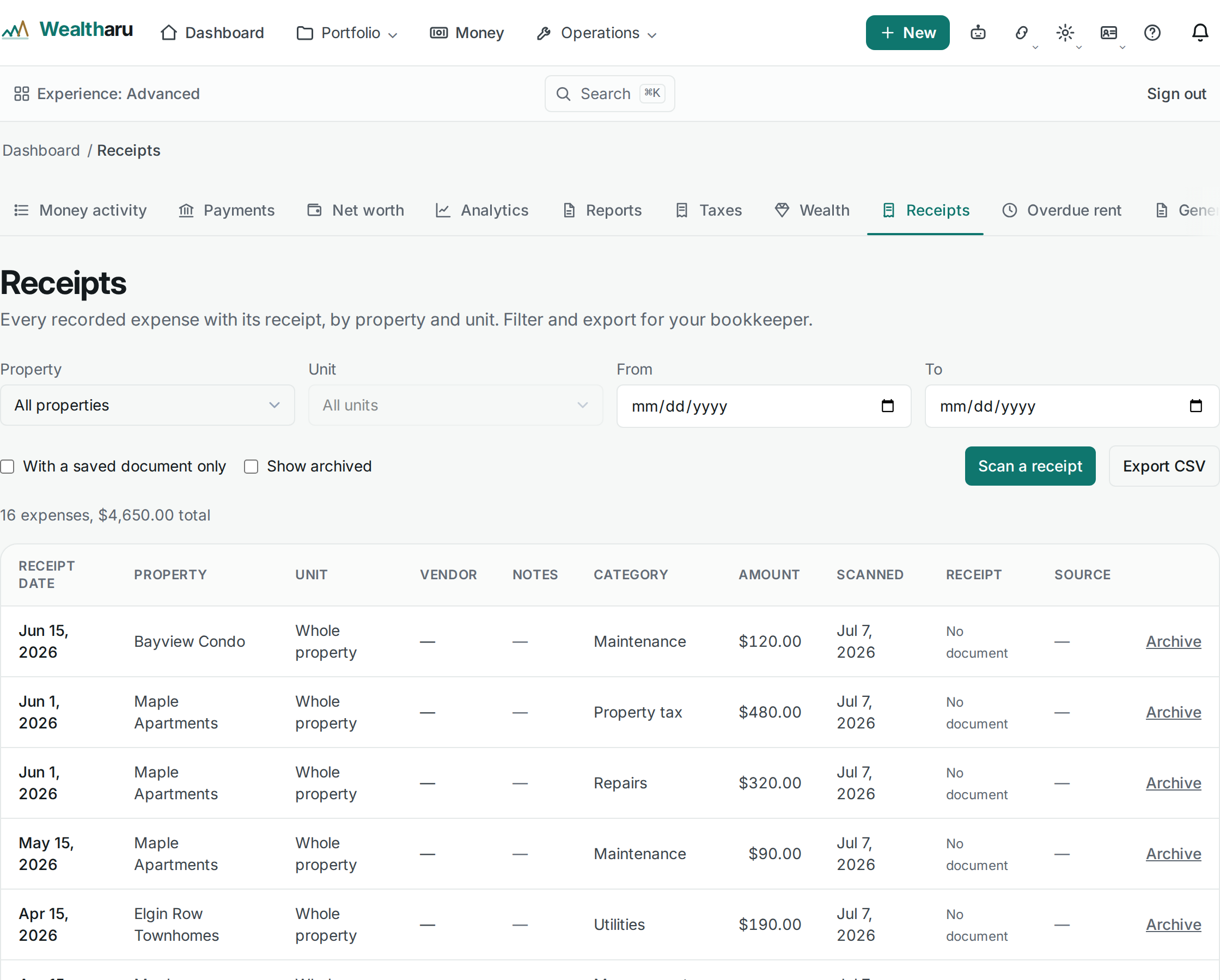This screenshot has width=1220, height=980.
Task: Click the Overdue rent clock icon
Action: coord(1010,211)
